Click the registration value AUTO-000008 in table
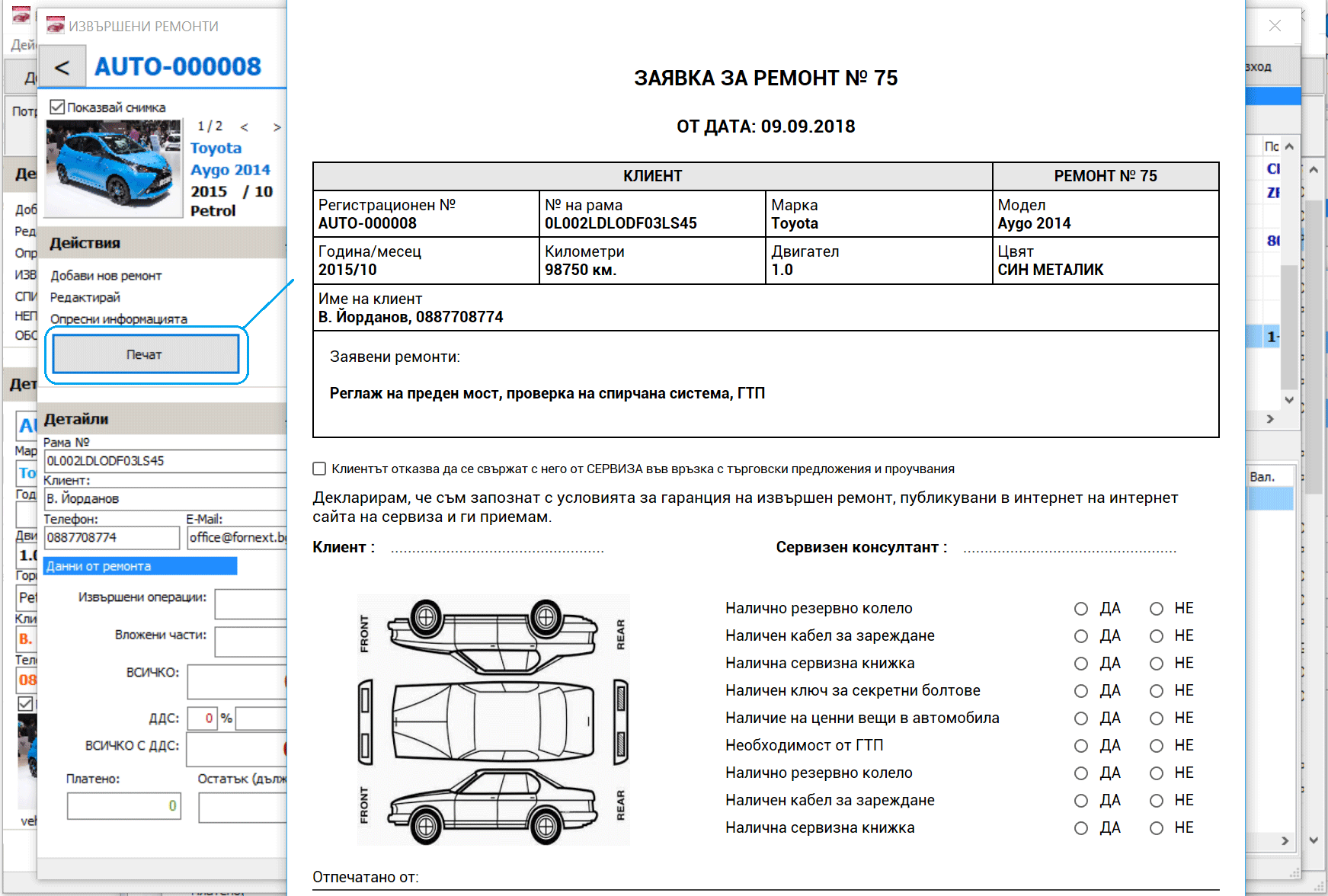The width and height of the screenshot is (1328, 896). tap(367, 223)
